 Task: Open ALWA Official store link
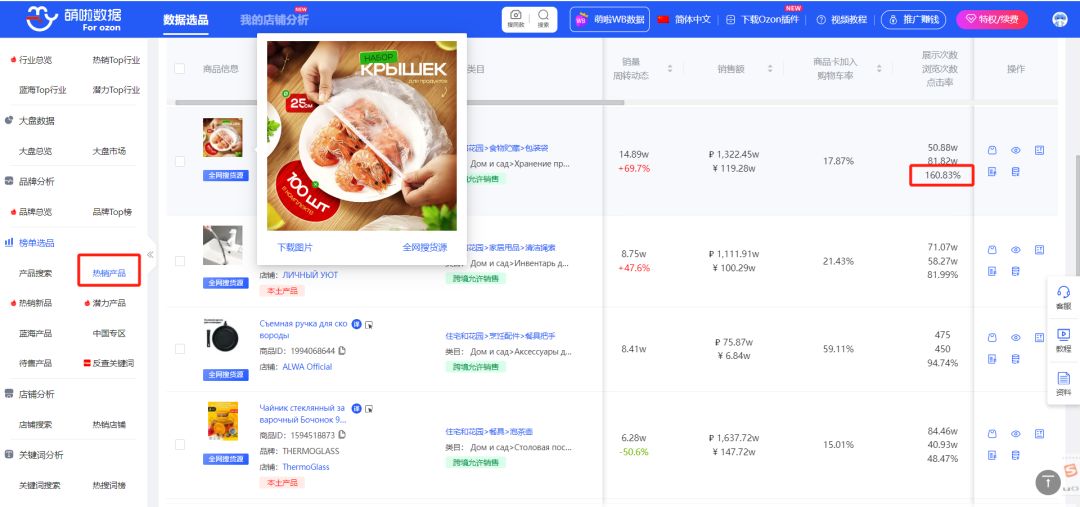pos(307,366)
